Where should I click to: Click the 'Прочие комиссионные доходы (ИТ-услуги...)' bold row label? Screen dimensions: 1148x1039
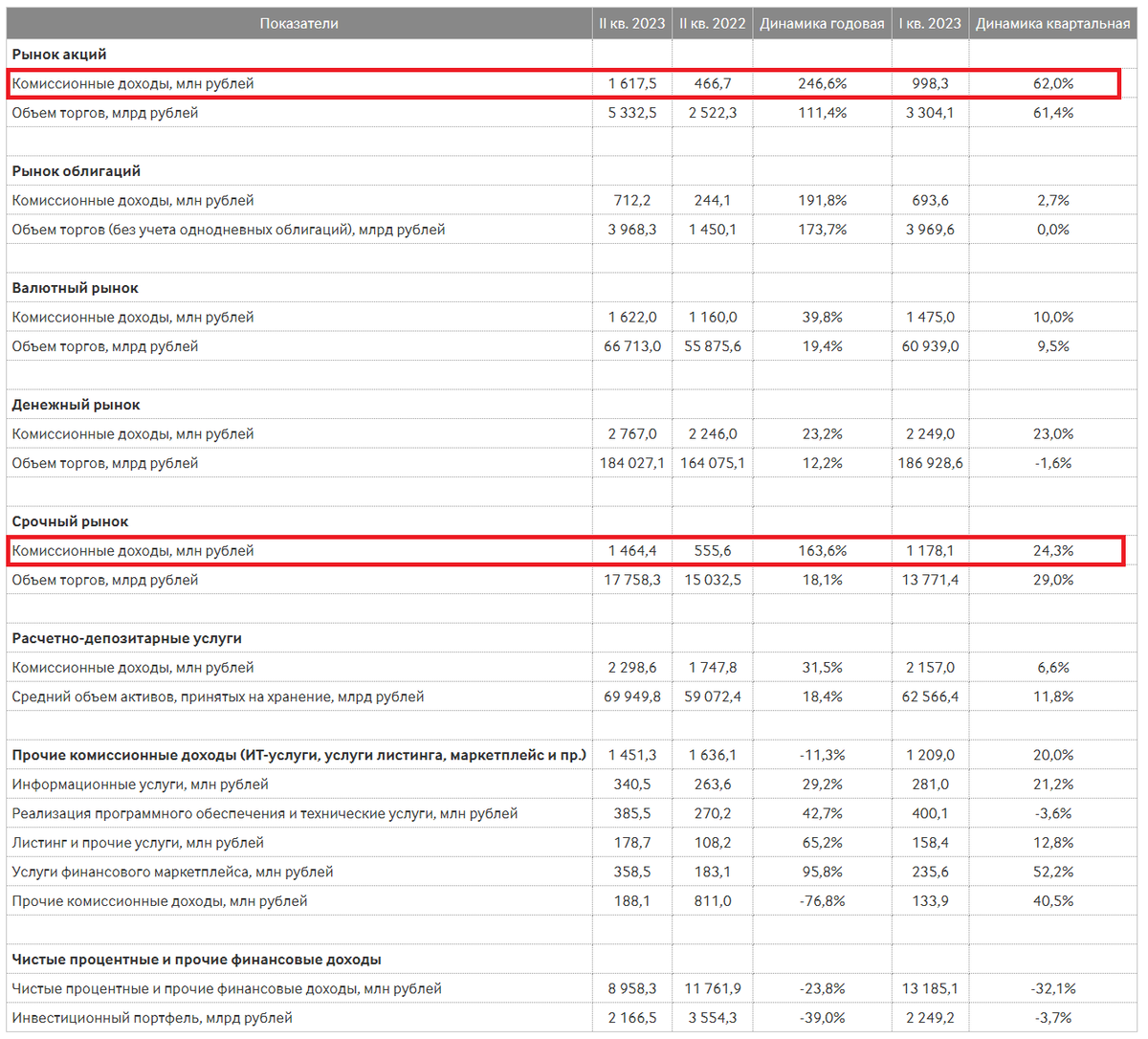[298, 756]
